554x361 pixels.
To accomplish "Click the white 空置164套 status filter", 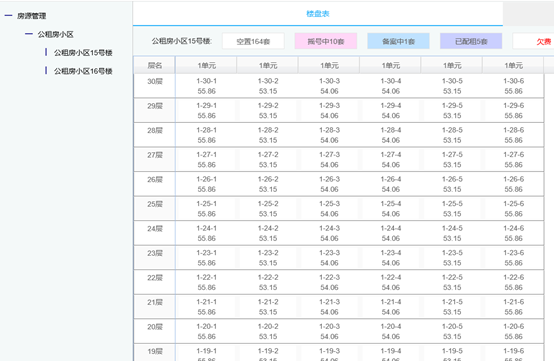I will coord(253,41).
